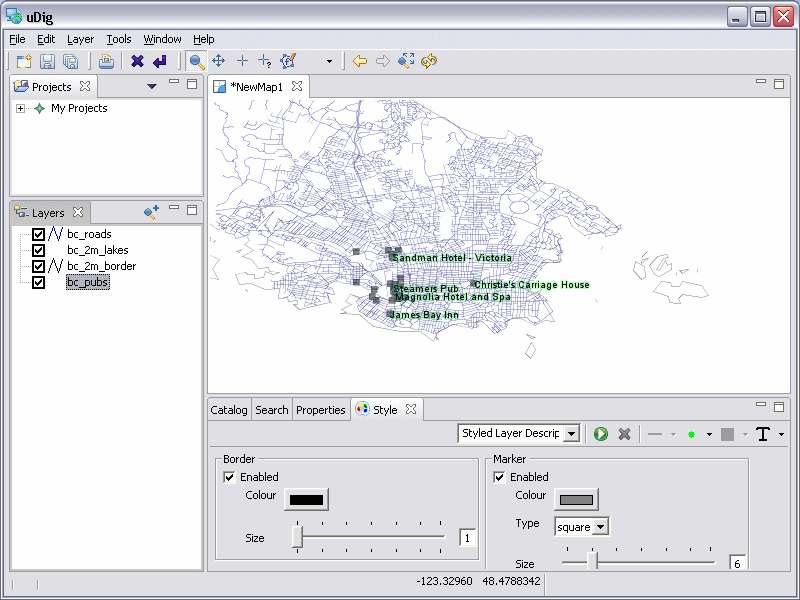Click the Border colour button
The image size is (800, 600).
[306, 499]
